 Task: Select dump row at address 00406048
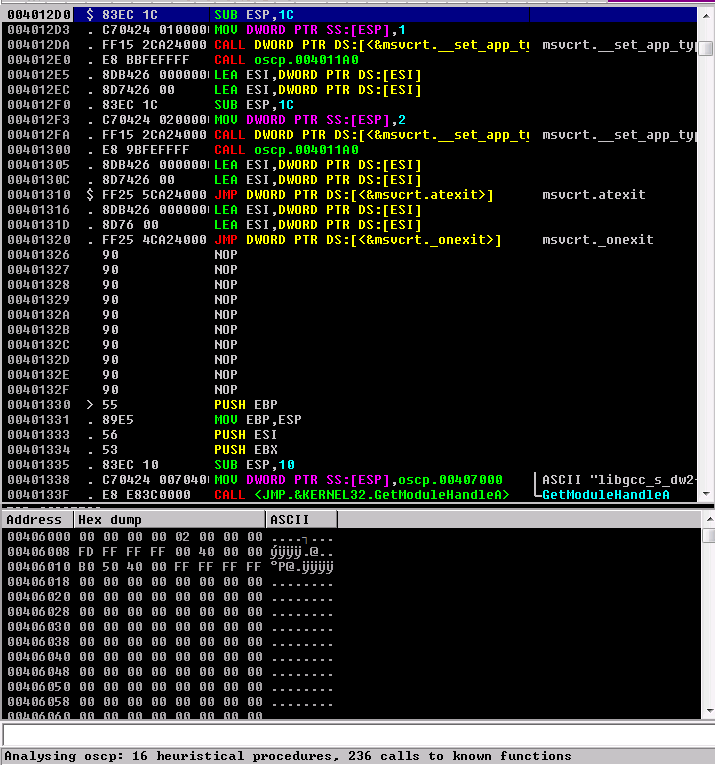coord(351,672)
